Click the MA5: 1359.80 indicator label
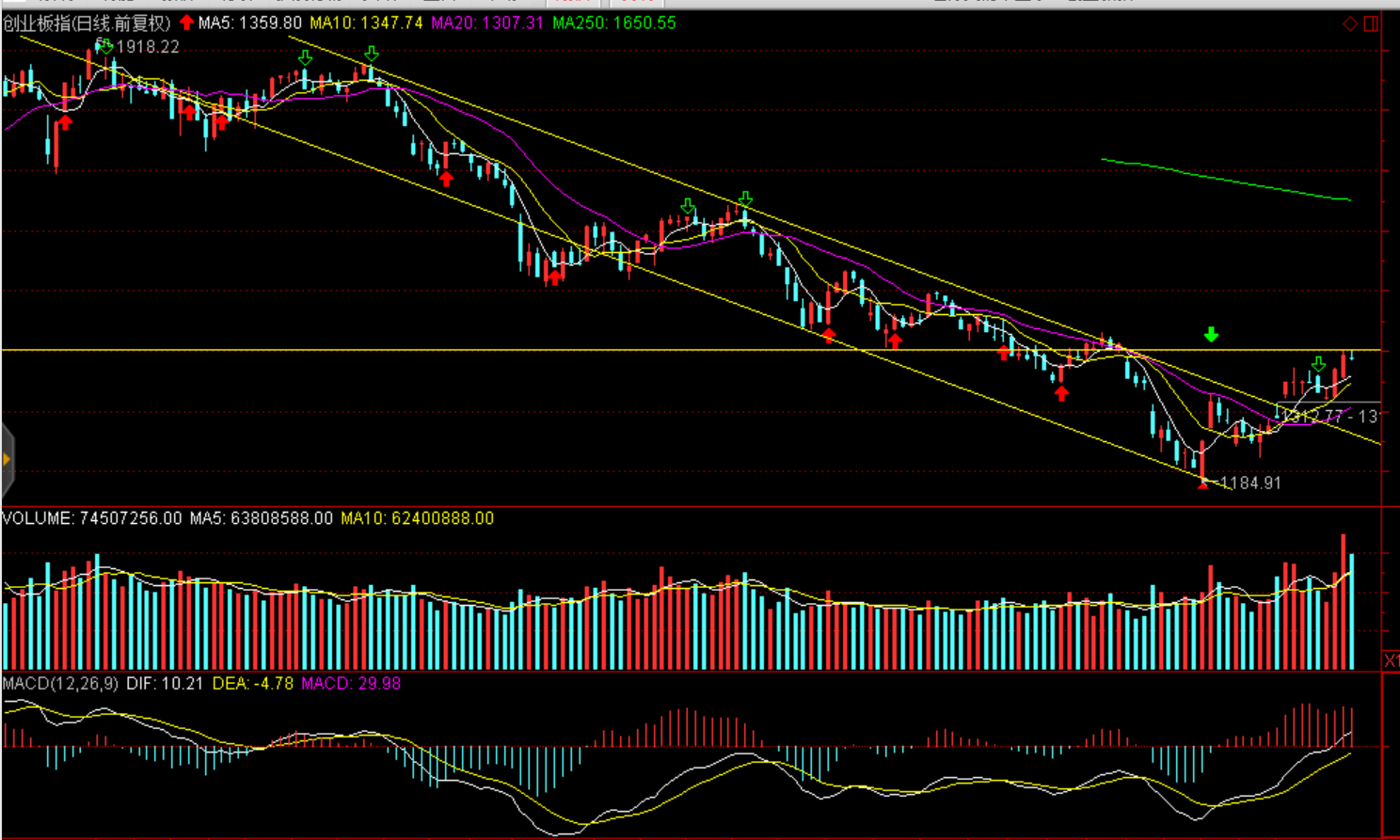Viewport: 1400px width, 840px height. coord(249,23)
